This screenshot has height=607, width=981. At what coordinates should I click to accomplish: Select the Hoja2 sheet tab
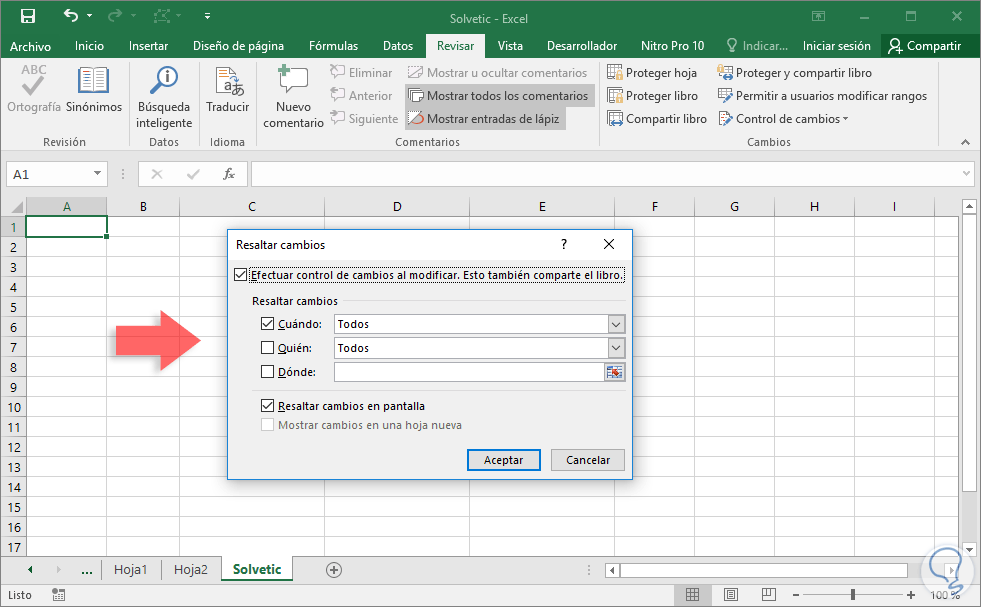pos(190,570)
